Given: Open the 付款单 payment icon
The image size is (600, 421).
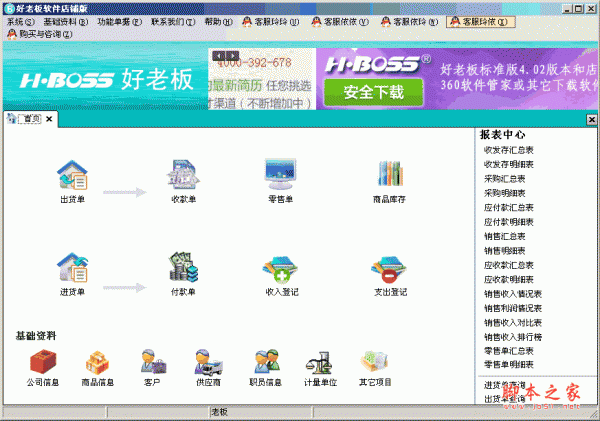Looking at the screenshot, I should click(x=183, y=267).
